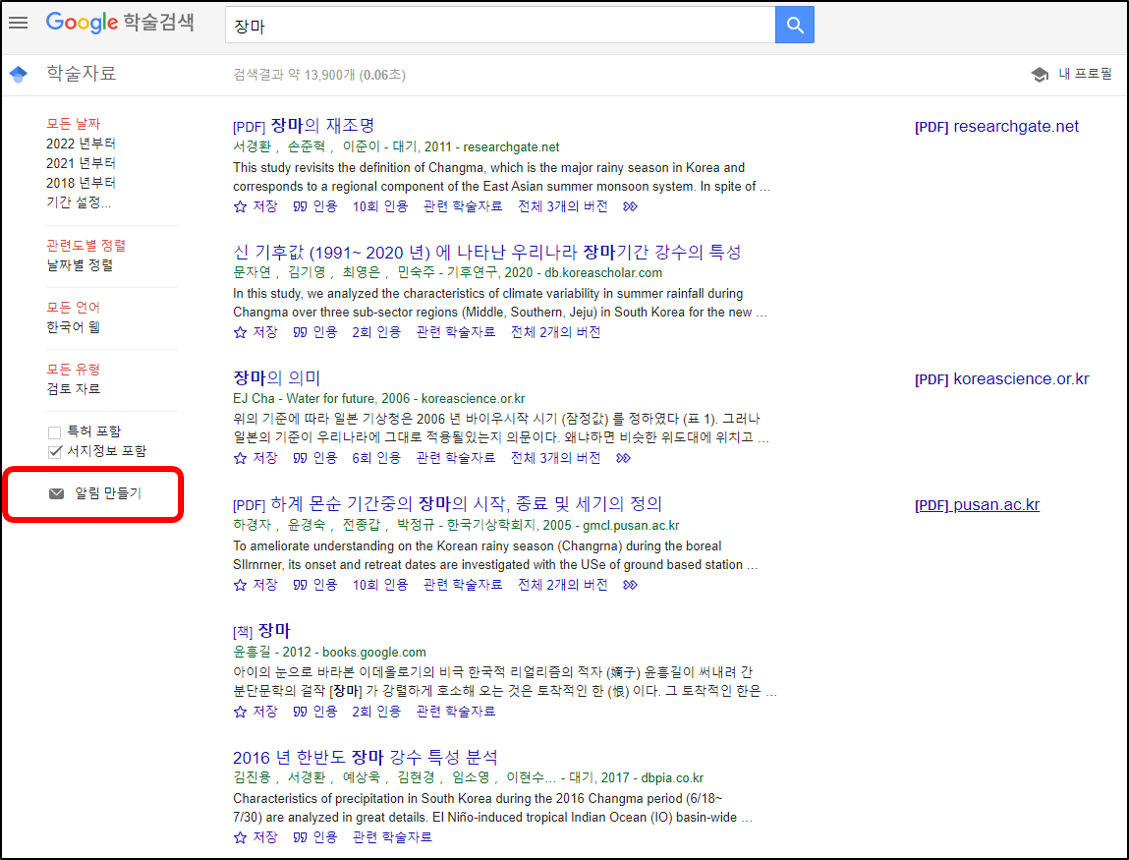Image resolution: width=1129 pixels, height=860 pixels.
Task: Click 6회 인용 under 장마의 의미
Action: point(377,458)
